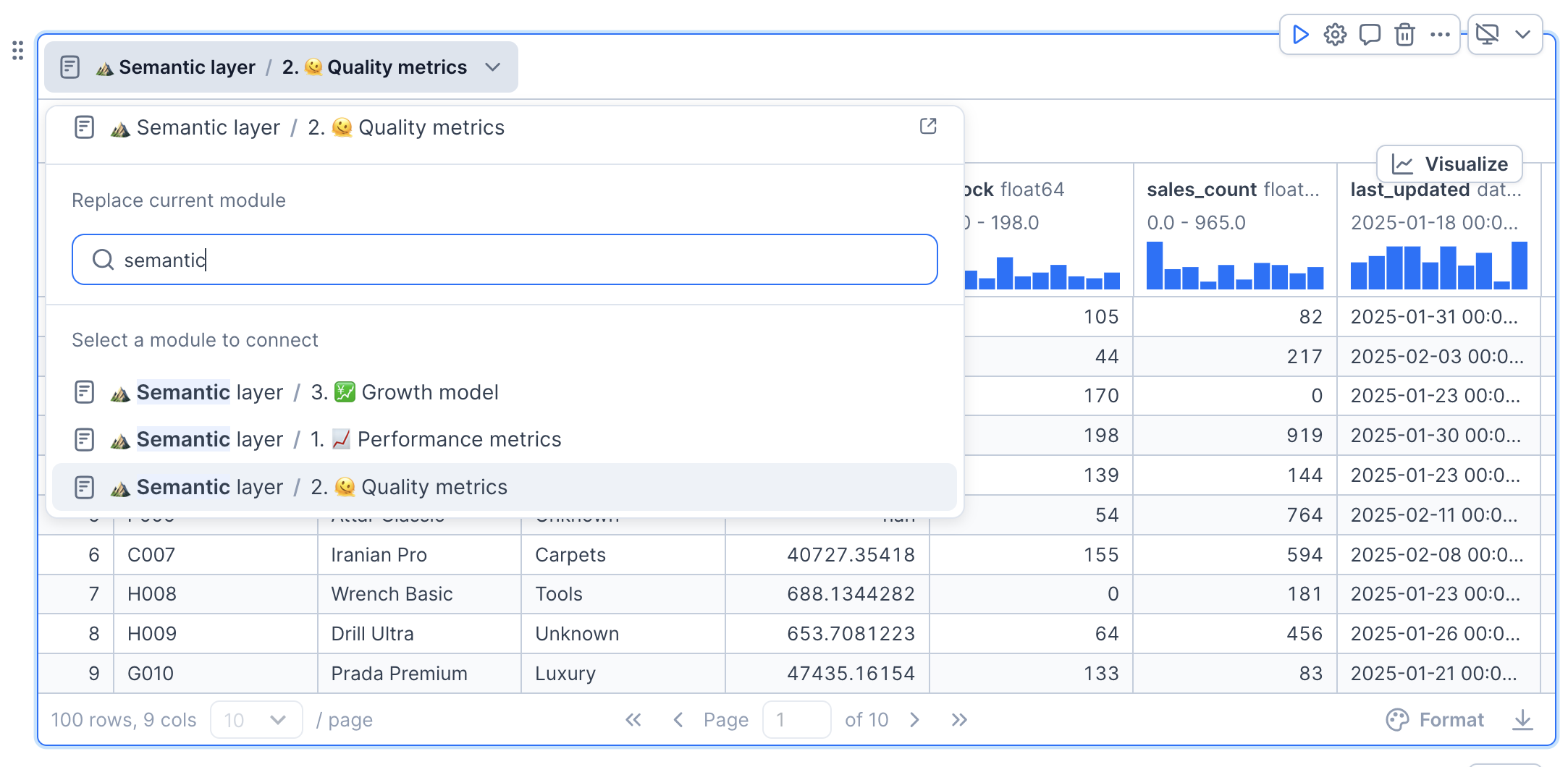This screenshot has height=767, width=1568.
Task: Click the sales count '764' cell
Action: click(1235, 515)
